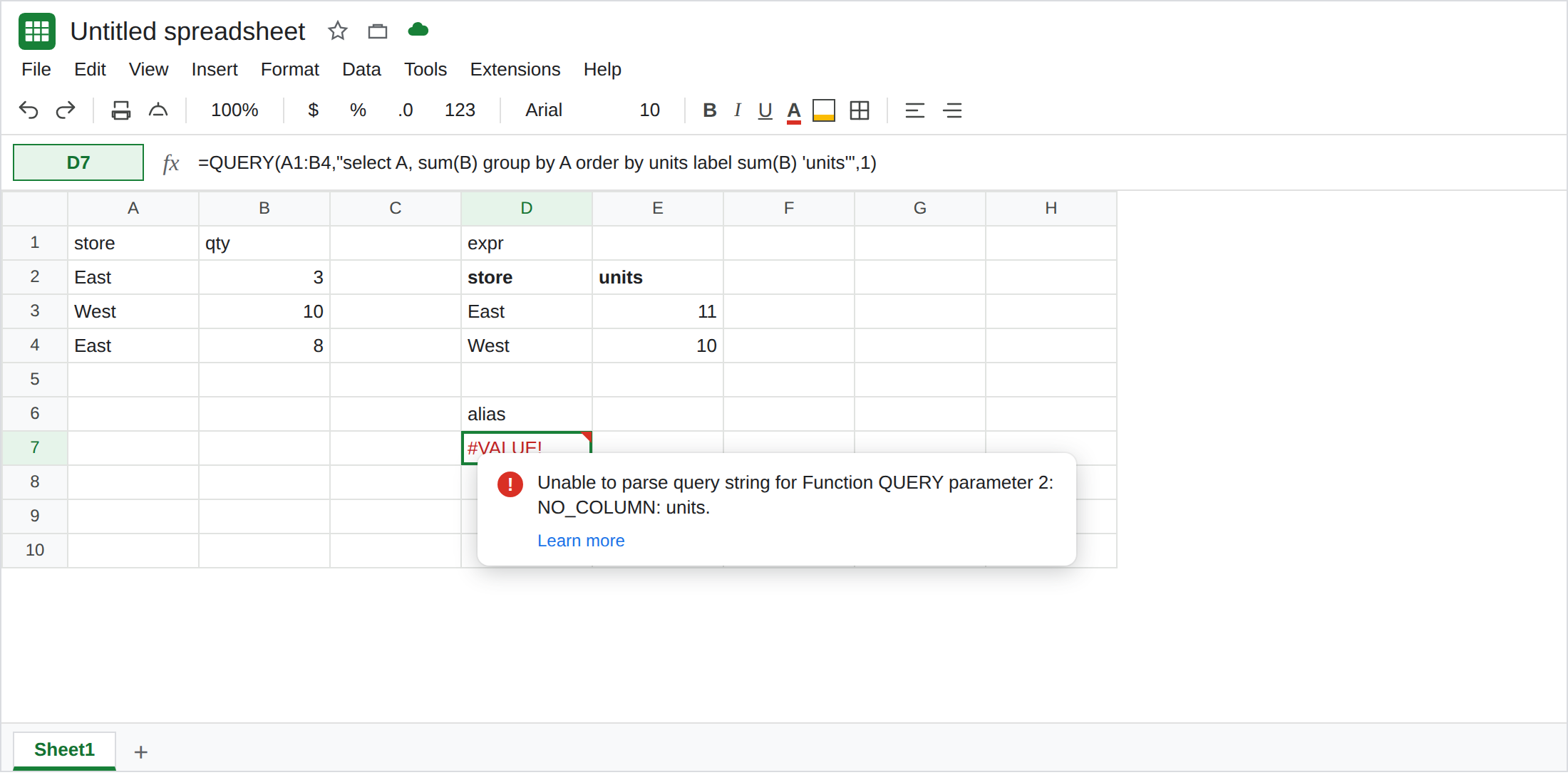Click the decimal places .0 button
The image size is (1568, 775).
406,110
